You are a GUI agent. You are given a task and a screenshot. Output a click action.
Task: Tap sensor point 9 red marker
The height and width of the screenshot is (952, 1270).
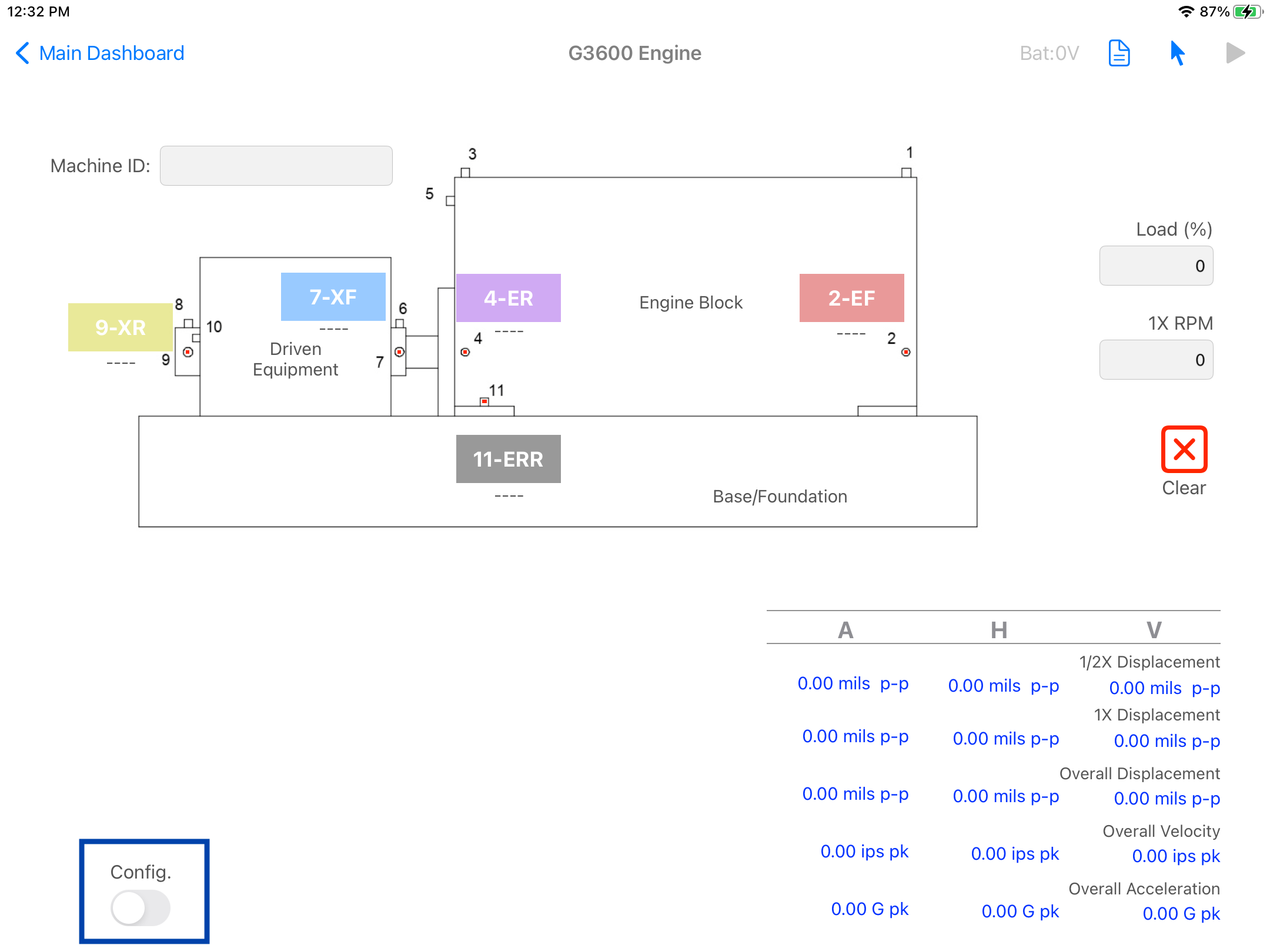pyautogui.click(x=188, y=352)
